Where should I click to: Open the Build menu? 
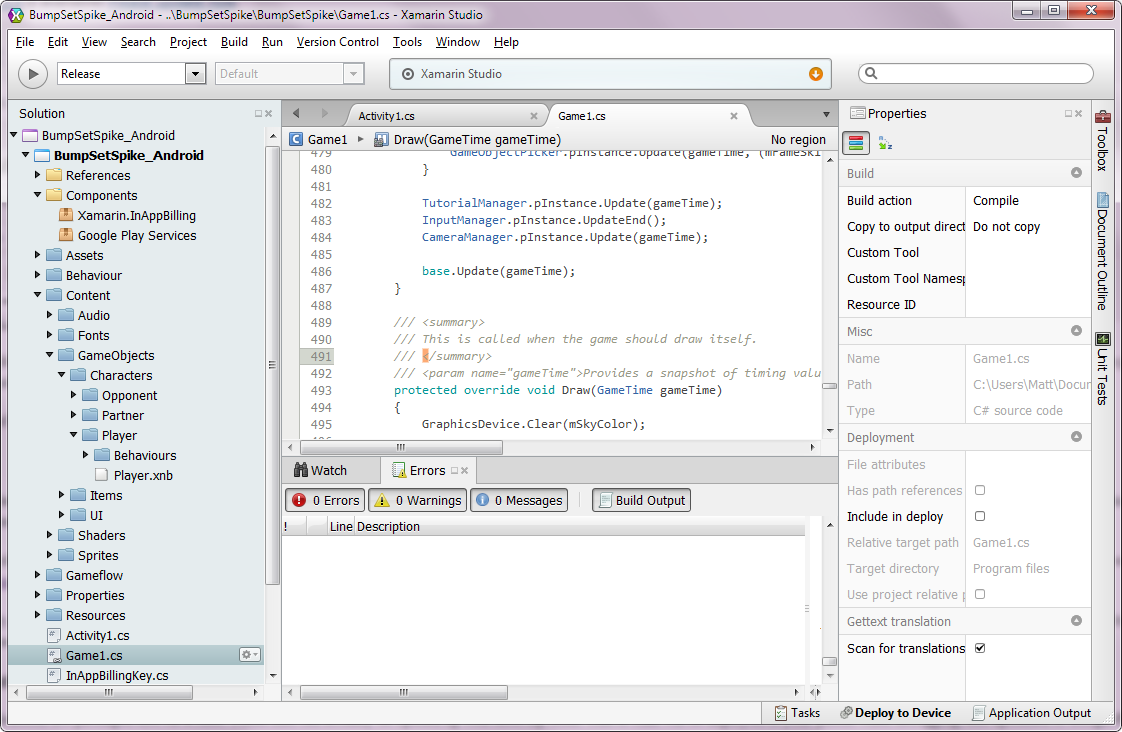[234, 42]
